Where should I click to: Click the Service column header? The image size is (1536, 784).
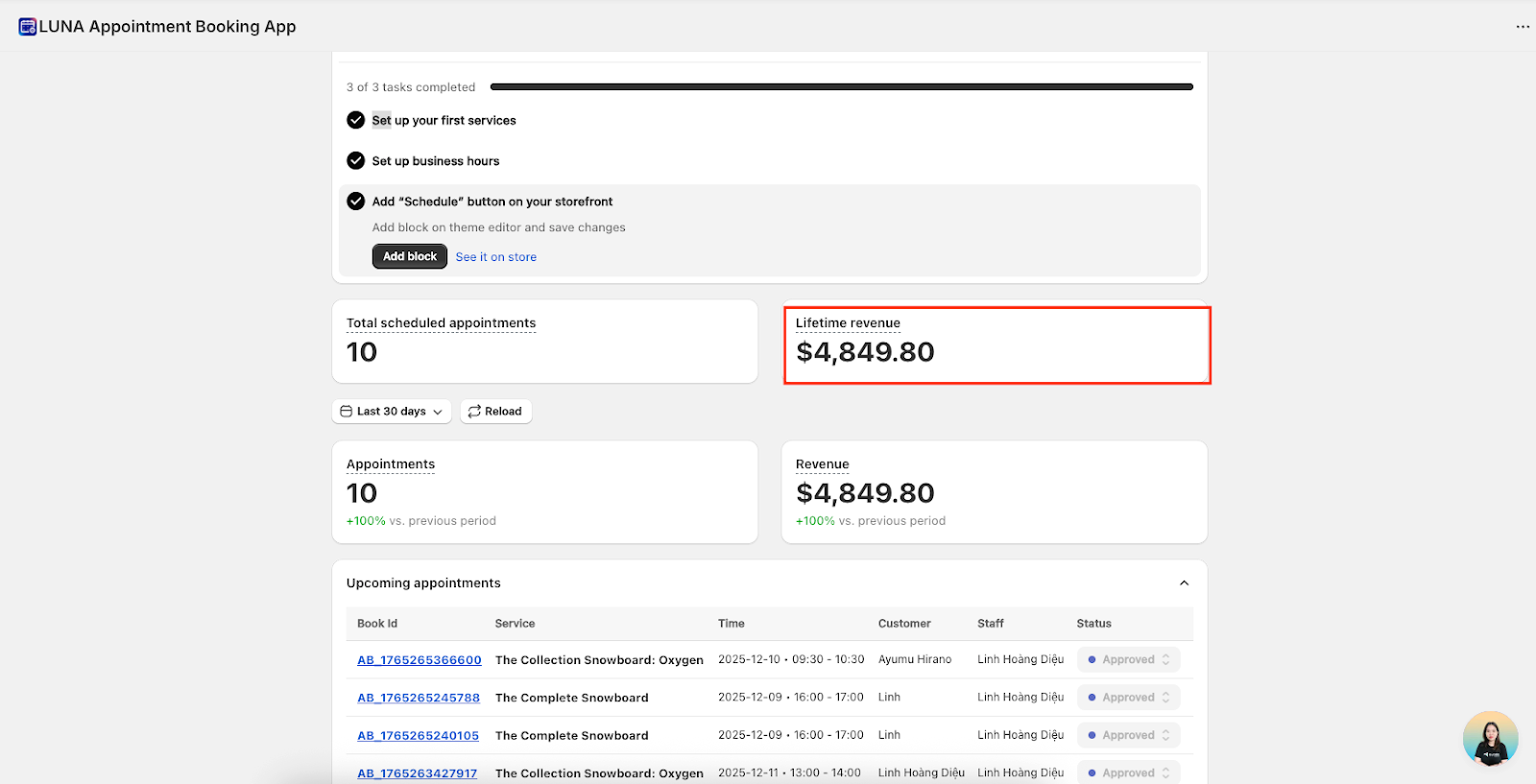(515, 624)
